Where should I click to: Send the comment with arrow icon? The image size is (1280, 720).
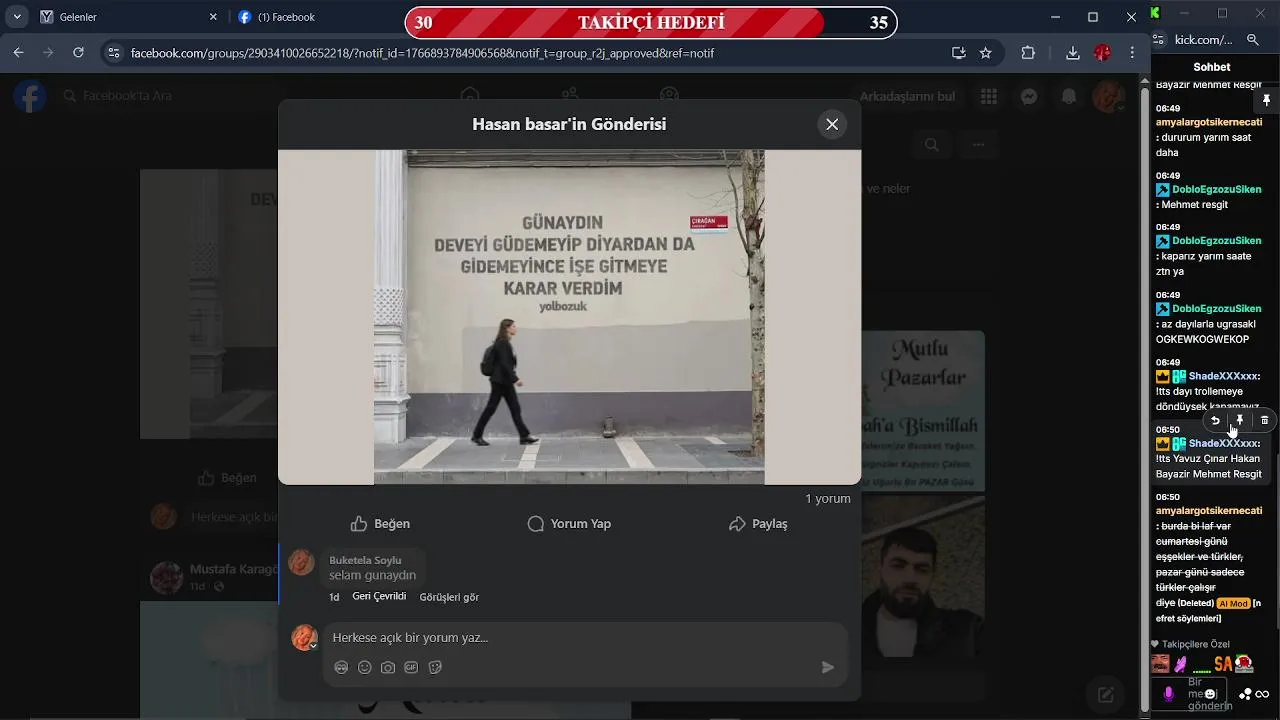[x=828, y=667]
